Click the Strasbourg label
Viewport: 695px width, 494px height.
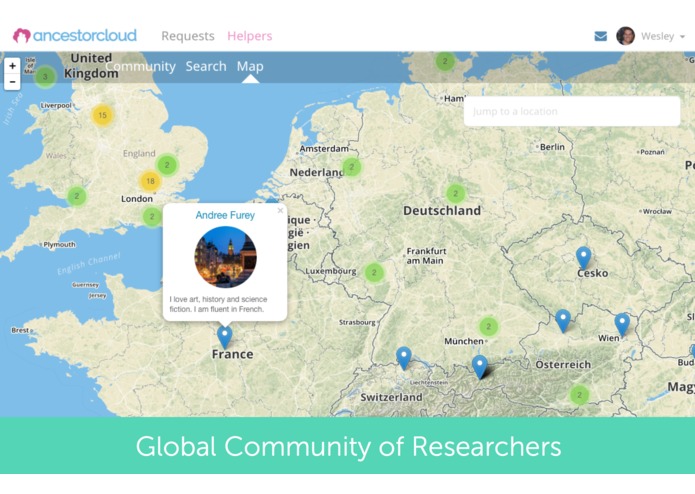click(x=357, y=322)
